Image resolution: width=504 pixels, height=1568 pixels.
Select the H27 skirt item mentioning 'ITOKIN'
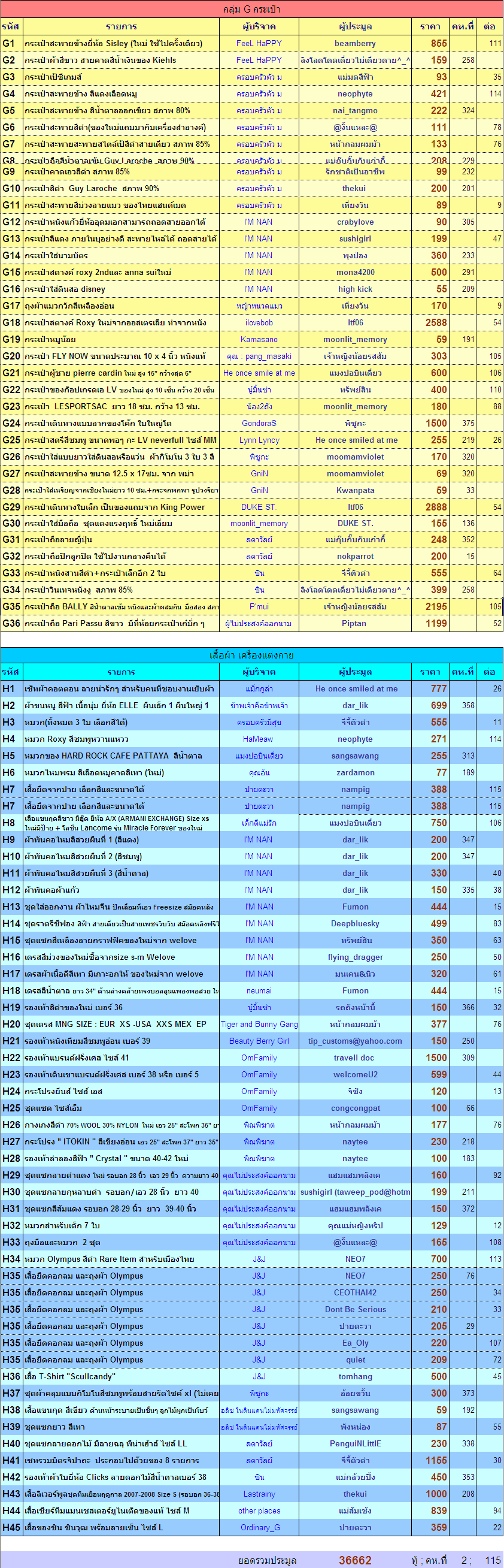click(x=122, y=1142)
